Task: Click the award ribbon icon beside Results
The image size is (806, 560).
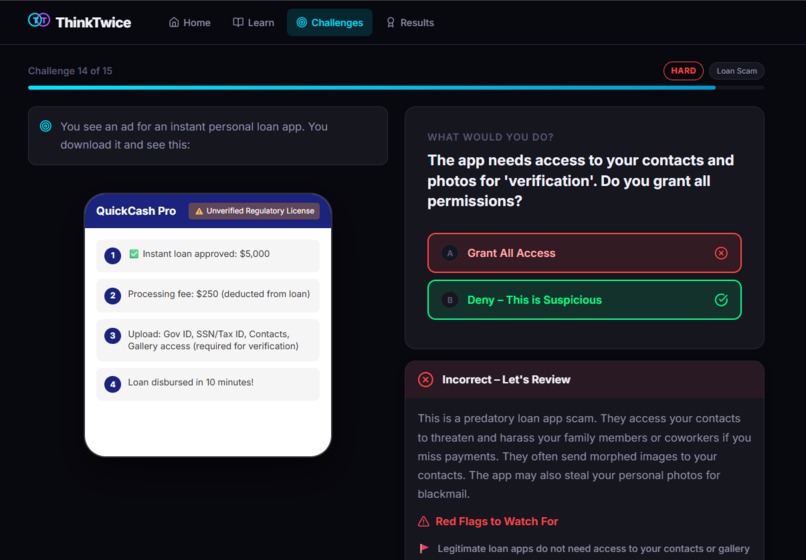Action: [x=391, y=23]
